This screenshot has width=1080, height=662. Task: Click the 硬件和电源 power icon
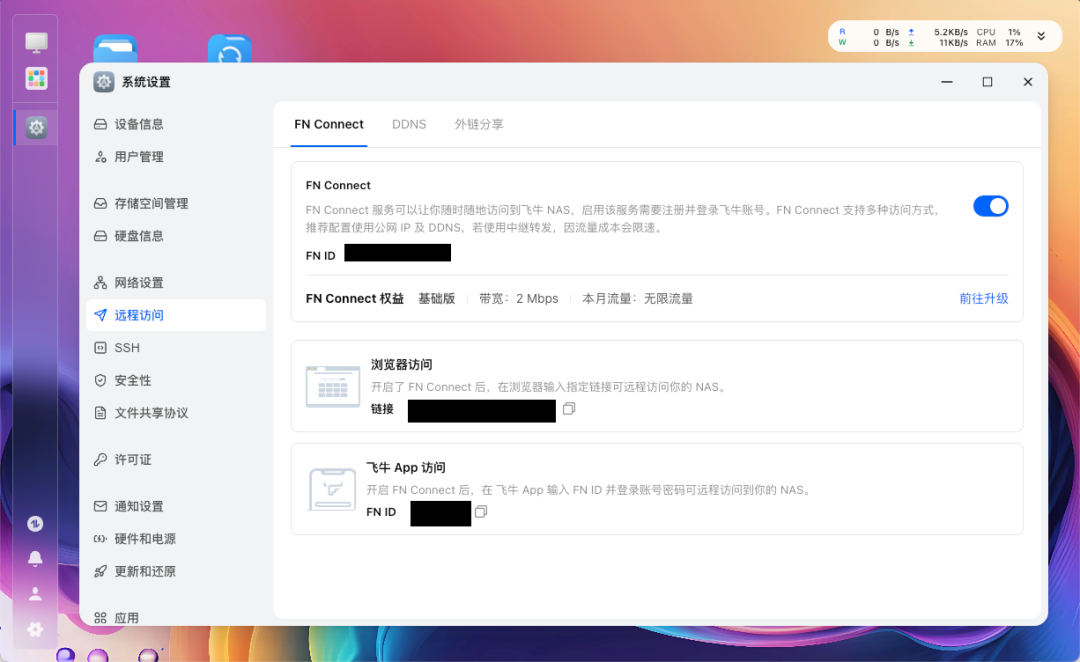101,539
